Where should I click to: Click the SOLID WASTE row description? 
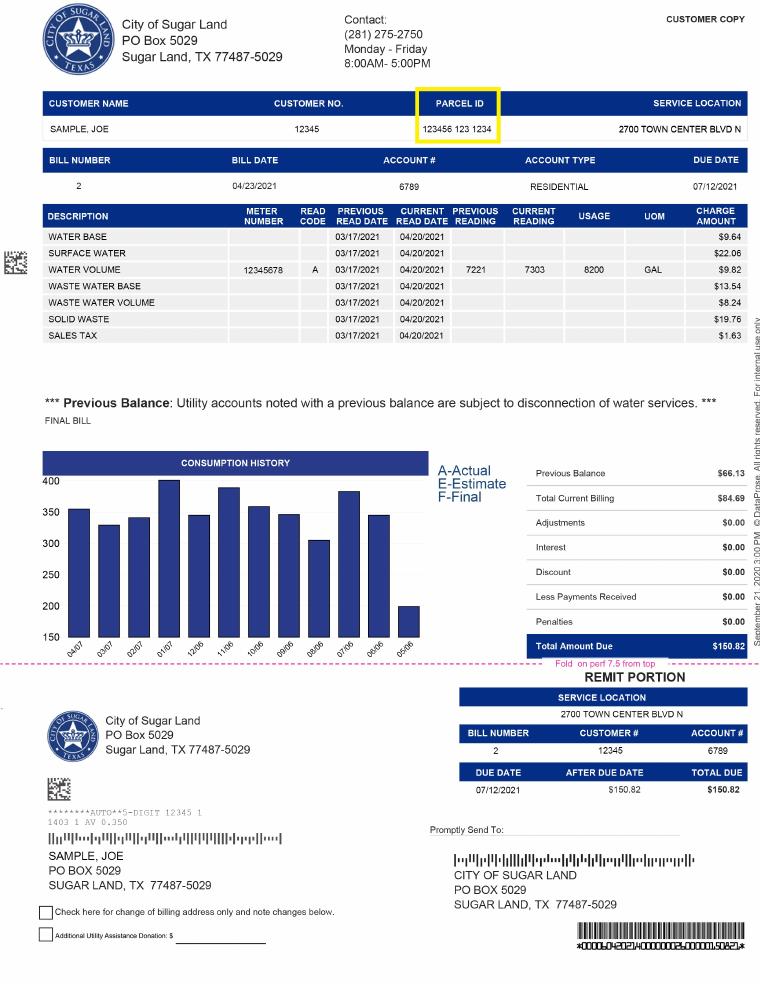click(78, 319)
